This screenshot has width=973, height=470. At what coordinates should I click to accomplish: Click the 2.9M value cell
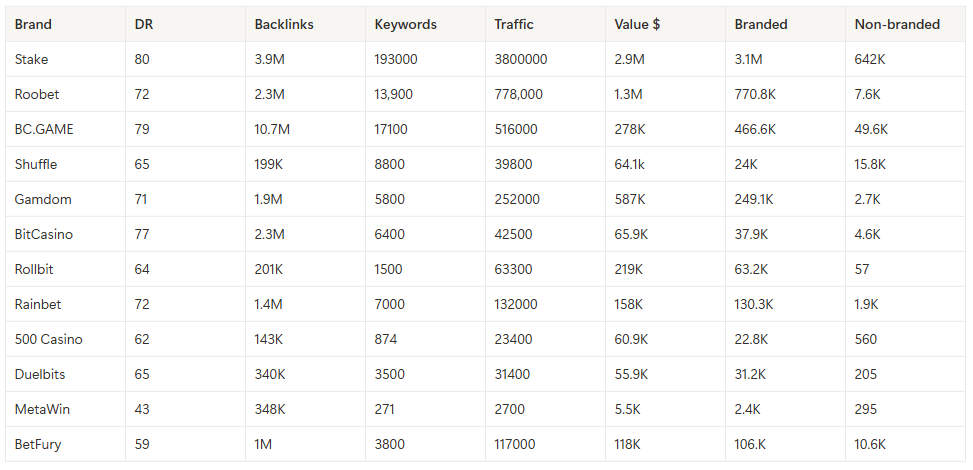(x=665, y=59)
